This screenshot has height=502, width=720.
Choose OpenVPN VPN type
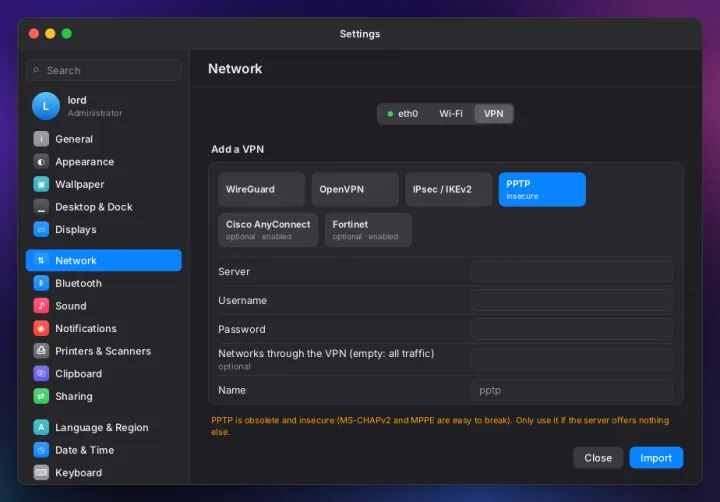tap(355, 189)
